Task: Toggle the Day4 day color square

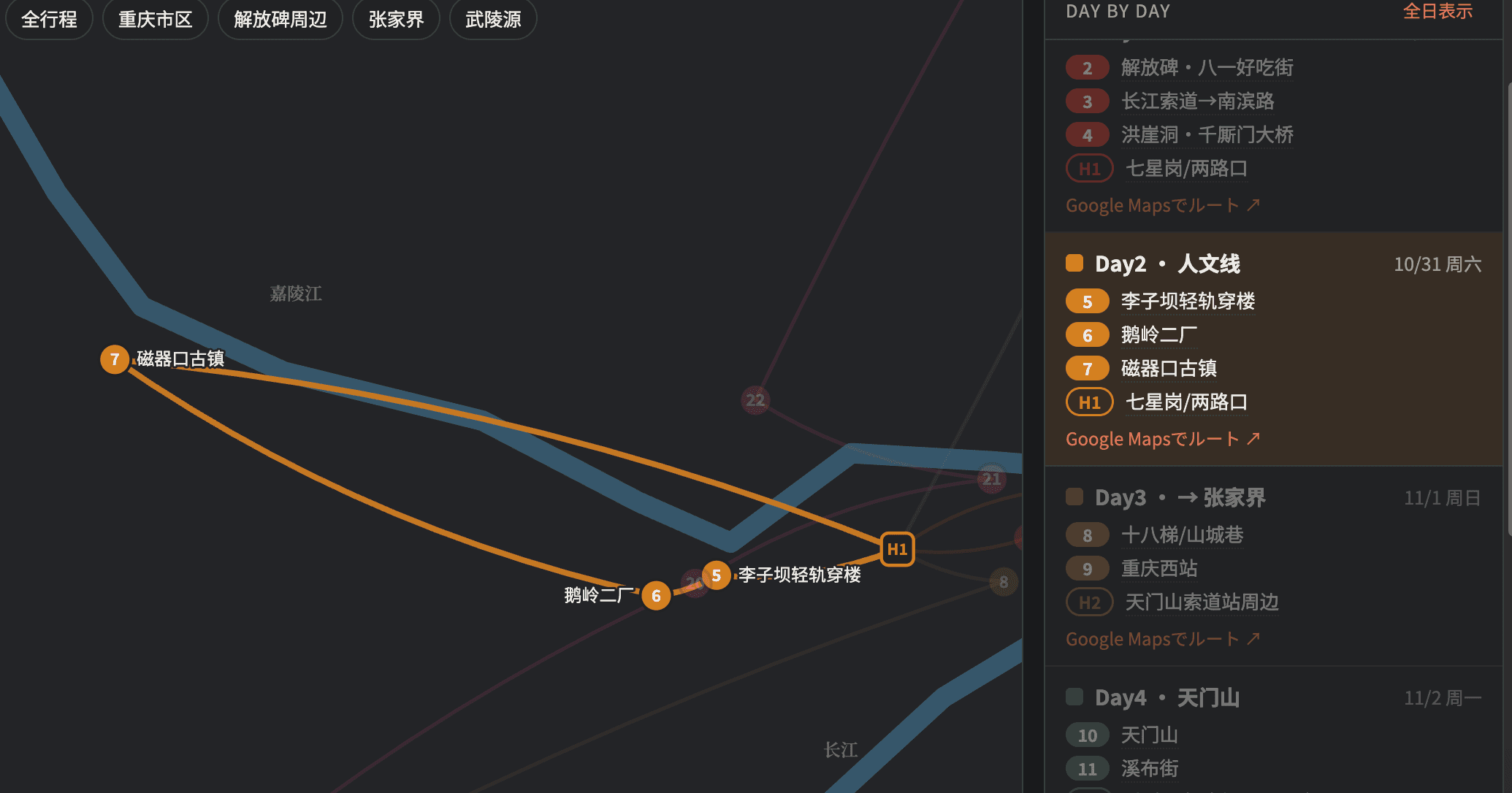Action: point(1074,697)
